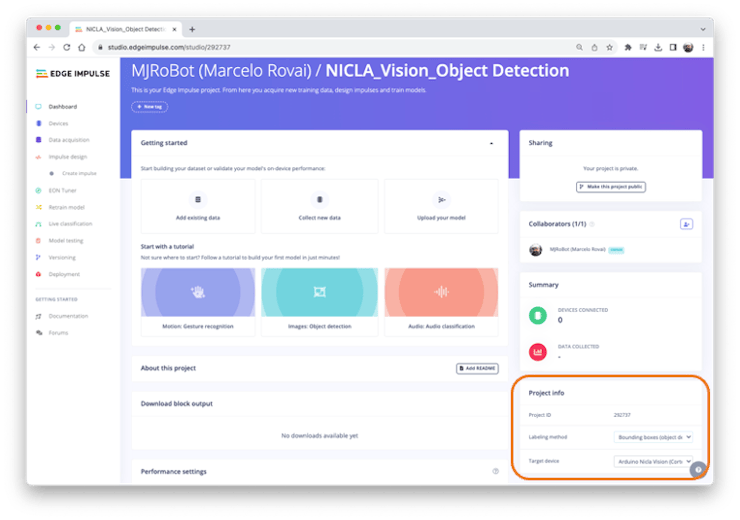Click the Data acquisition database icon
The image size is (740, 520).
point(38,140)
